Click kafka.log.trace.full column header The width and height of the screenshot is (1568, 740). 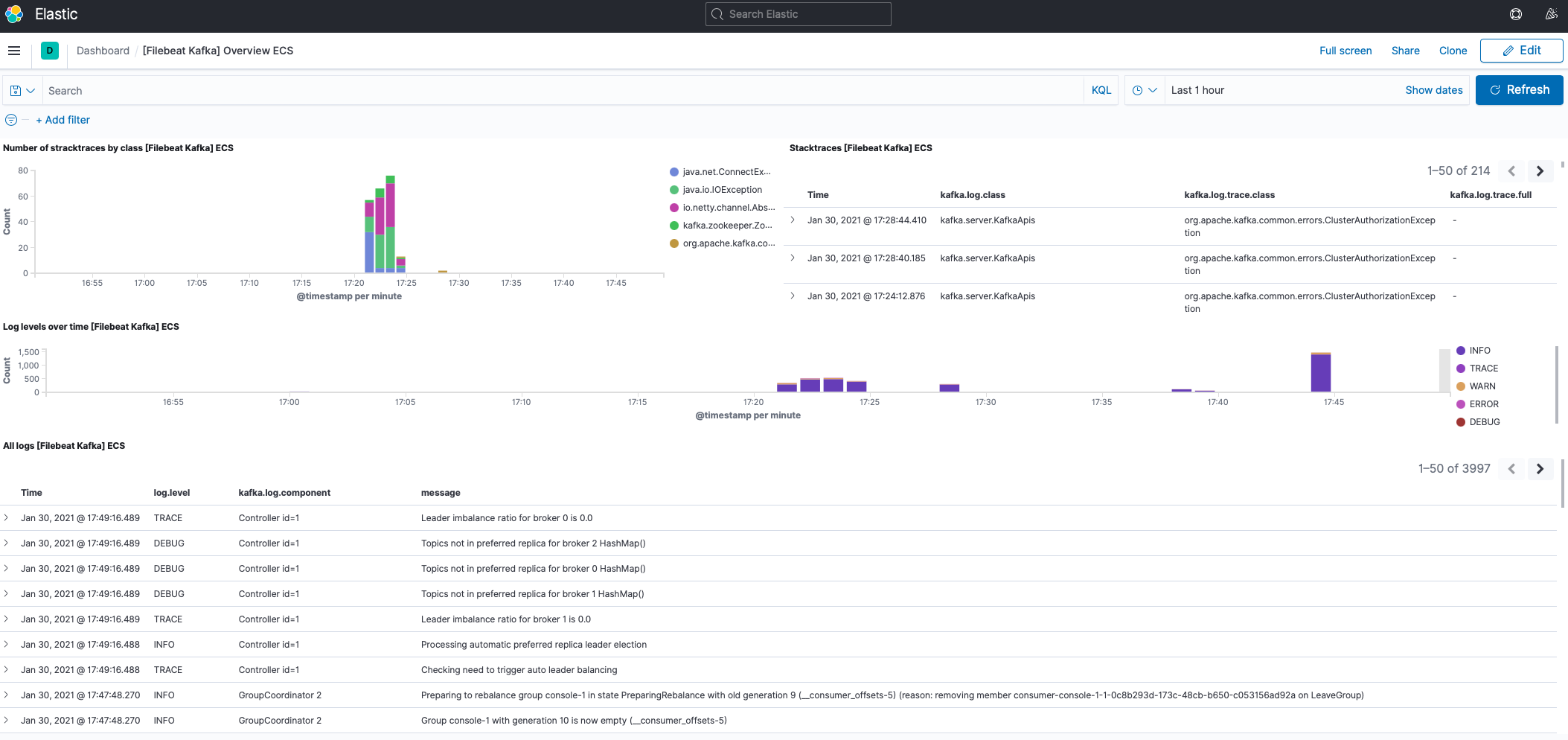(1491, 195)
